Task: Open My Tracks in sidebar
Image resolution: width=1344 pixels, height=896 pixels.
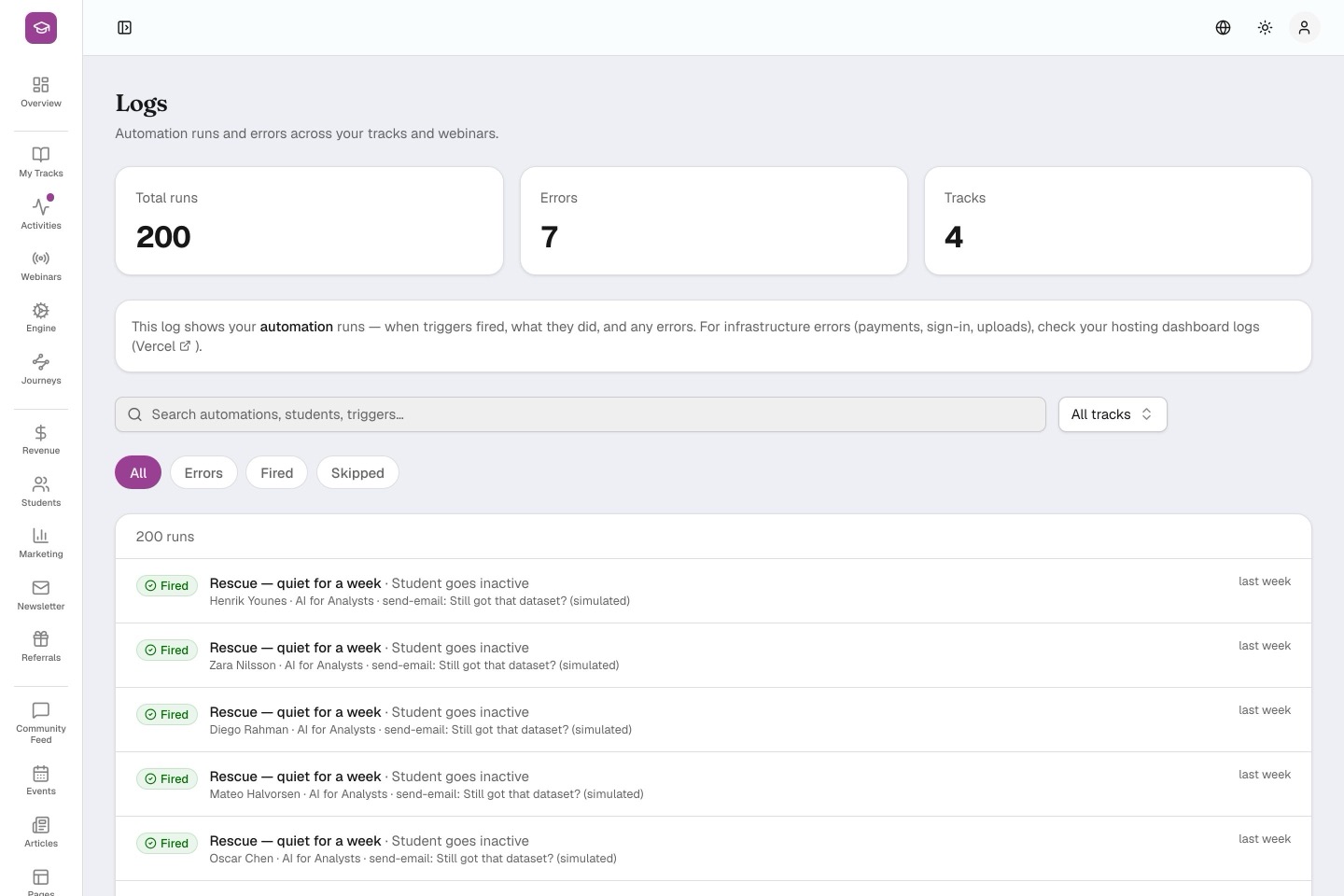Action: pos(41,162)
